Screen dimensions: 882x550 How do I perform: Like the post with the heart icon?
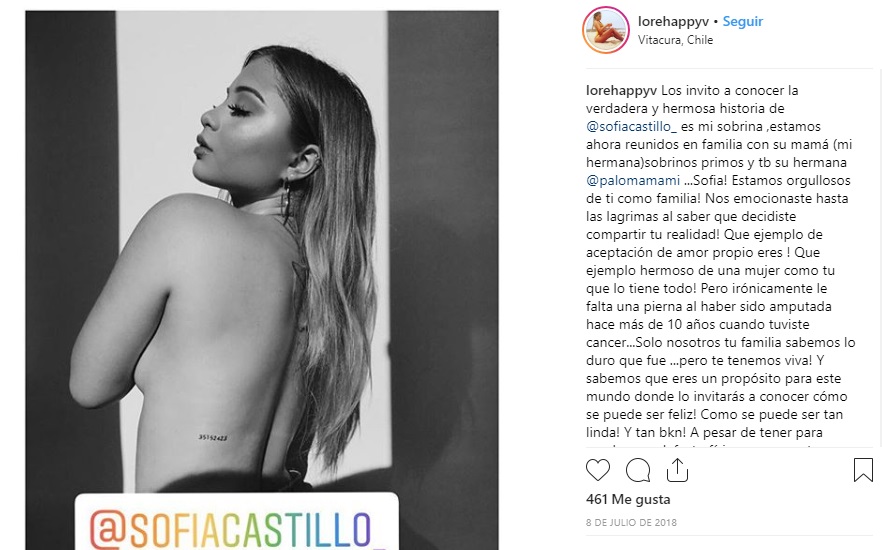597,470
